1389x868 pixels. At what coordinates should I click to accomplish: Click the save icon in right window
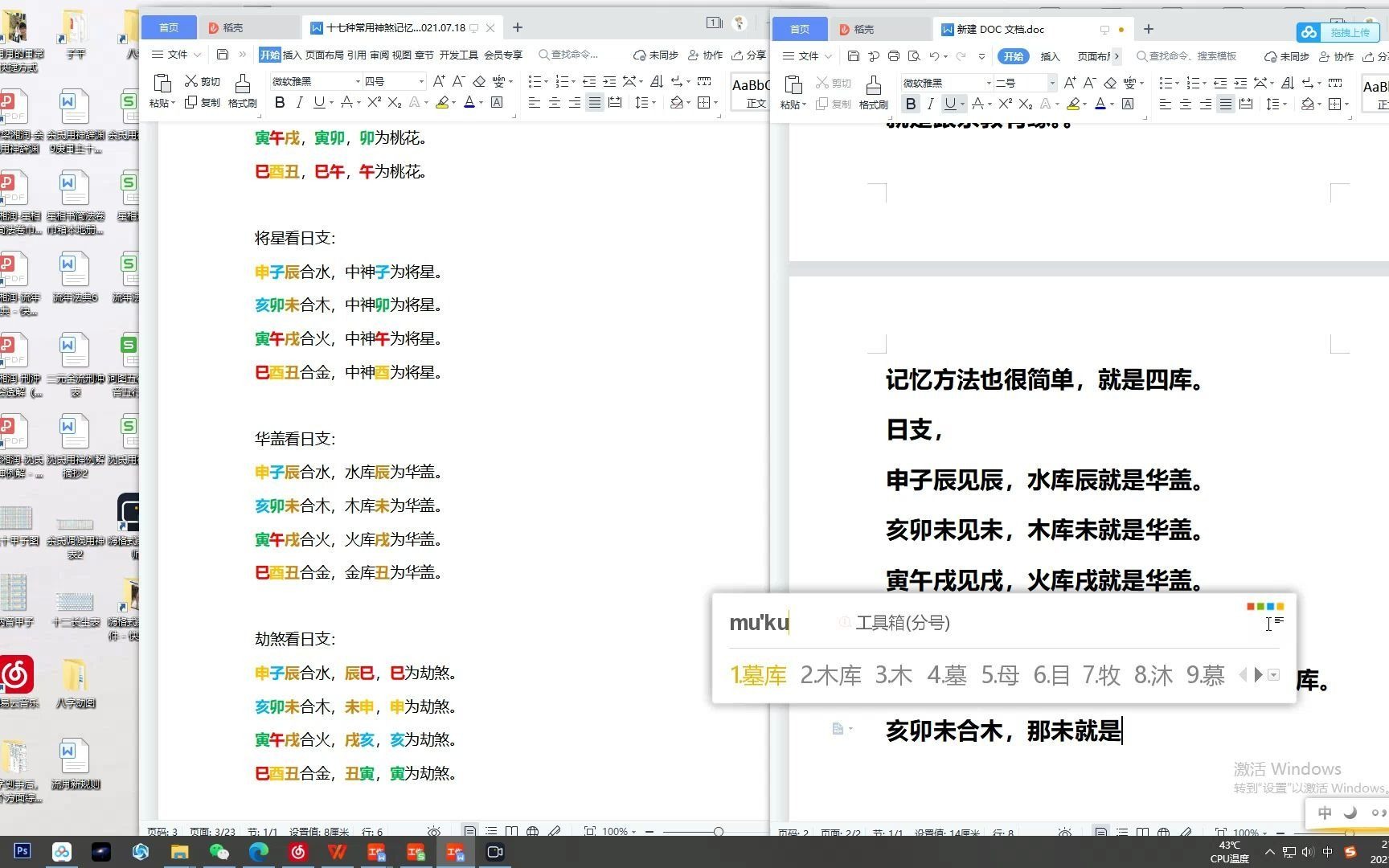point(854,56)
